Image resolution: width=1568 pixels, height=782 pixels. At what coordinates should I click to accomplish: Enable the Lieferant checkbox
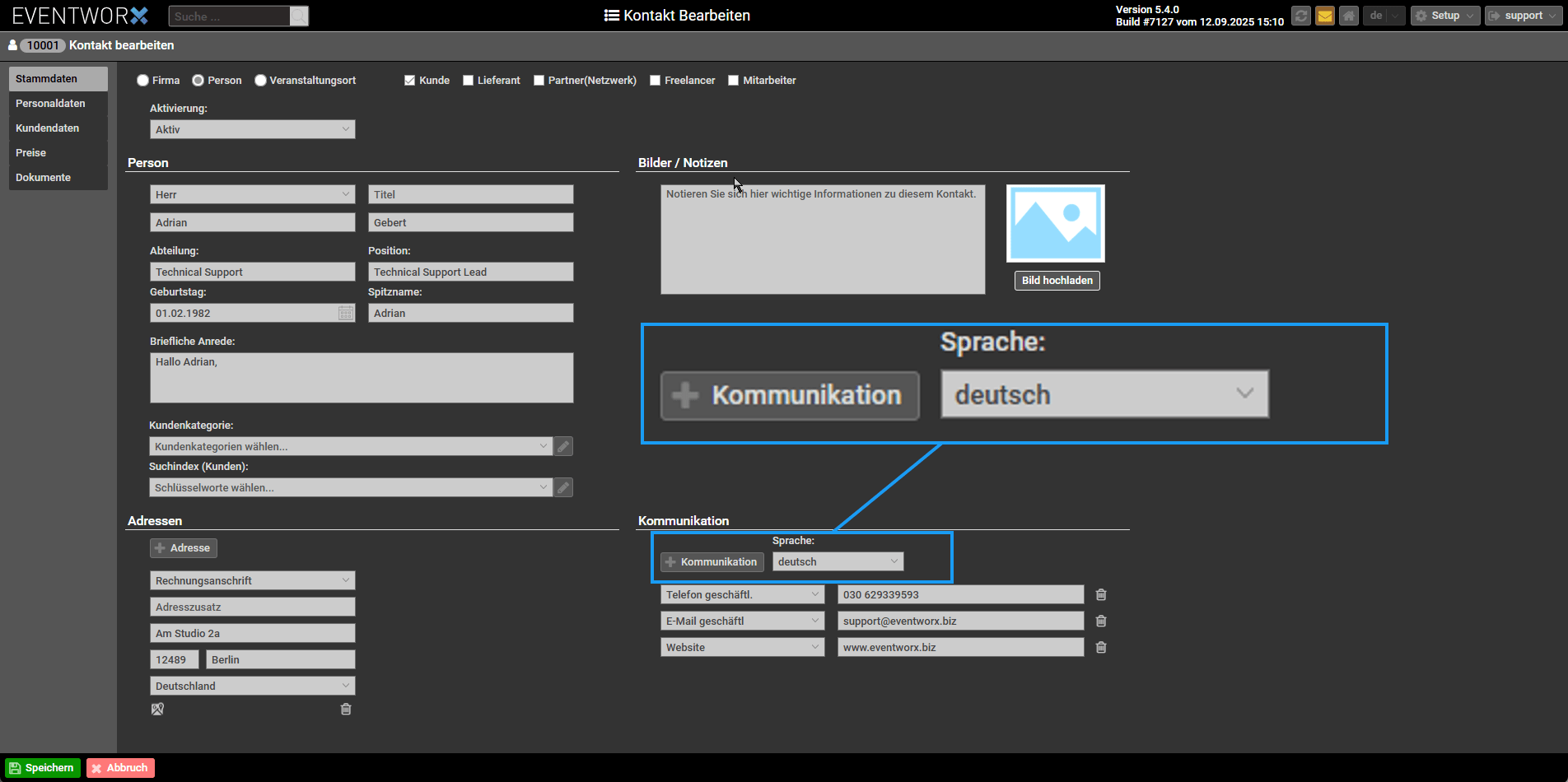468,81
